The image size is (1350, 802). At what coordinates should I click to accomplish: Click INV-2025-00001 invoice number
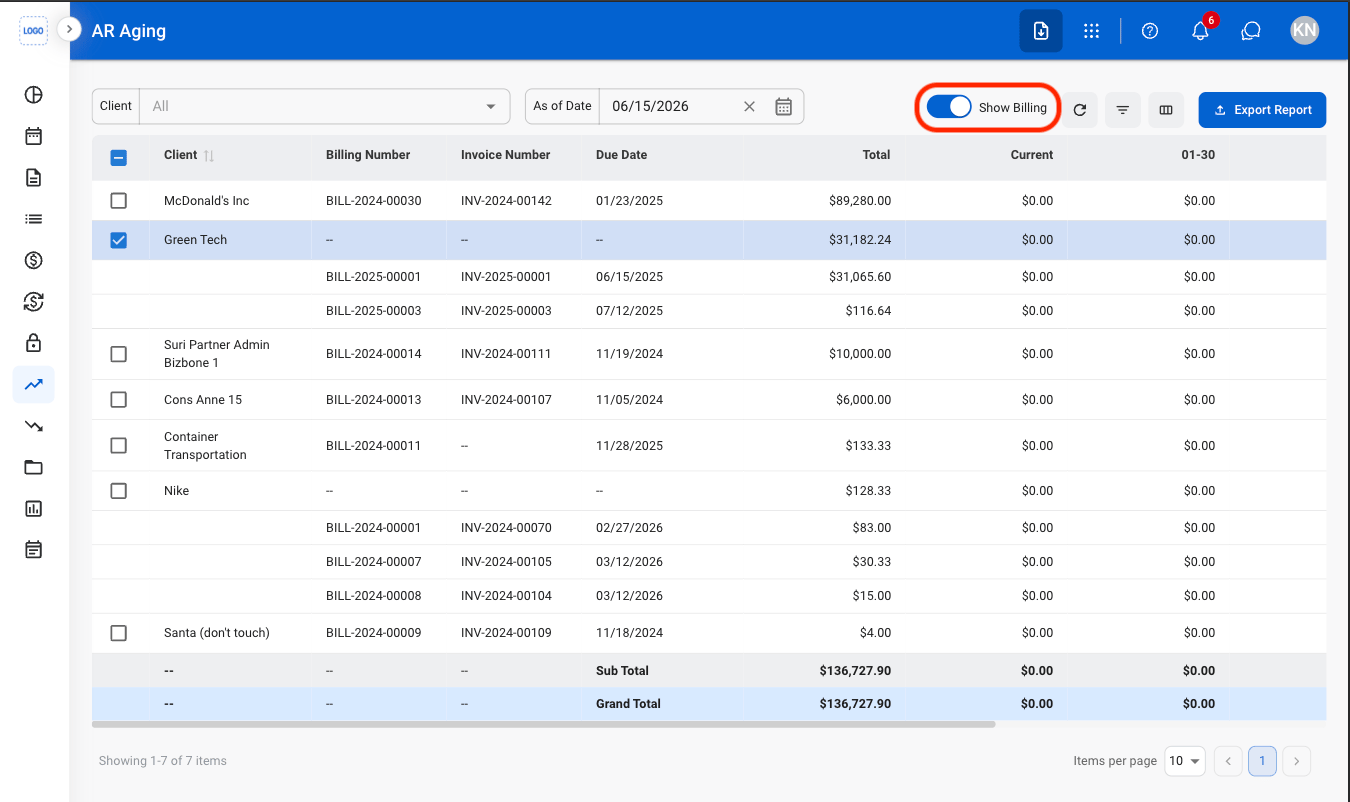506,277
